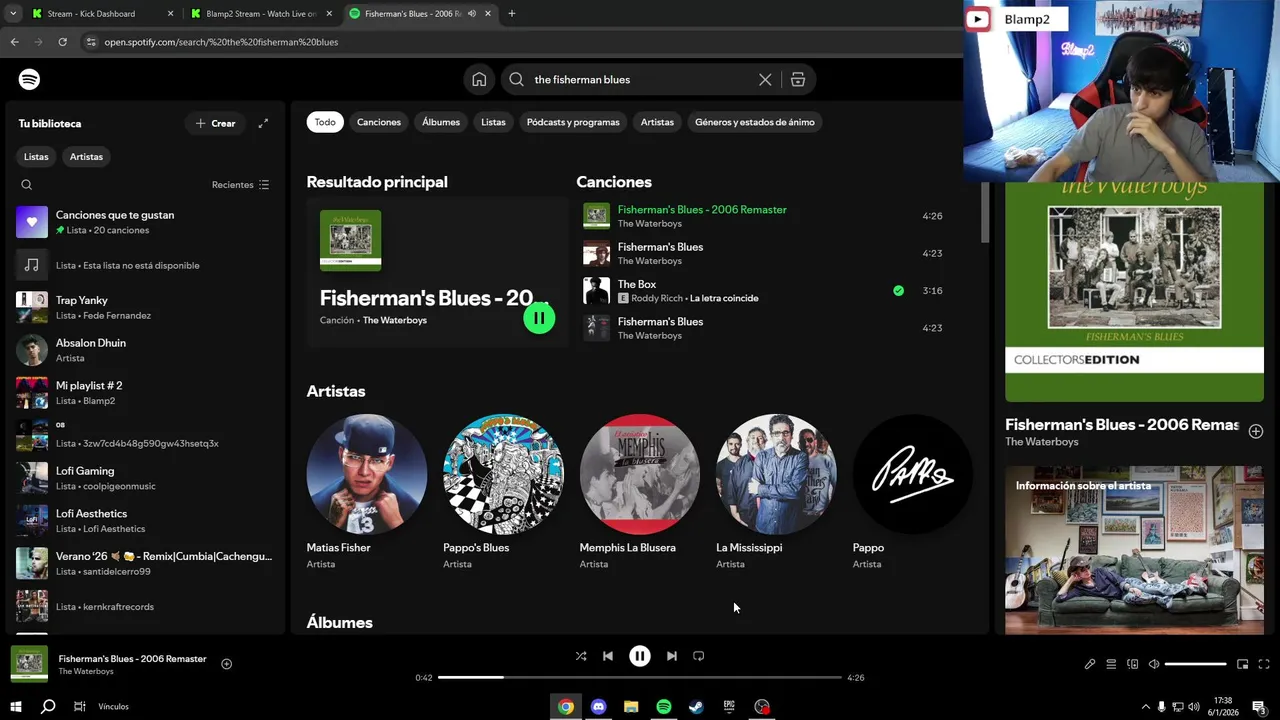Open the play queue icon
The width and height of the screenshot is (1280, 720).
pos(1111,664)
